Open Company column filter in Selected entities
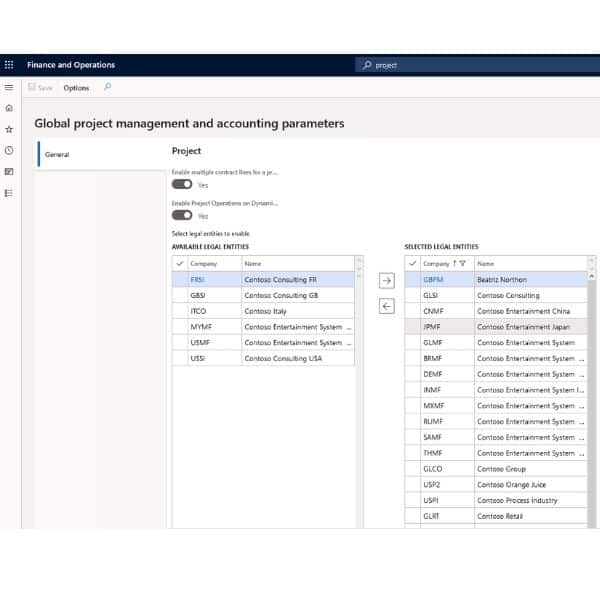 [463, 263]
